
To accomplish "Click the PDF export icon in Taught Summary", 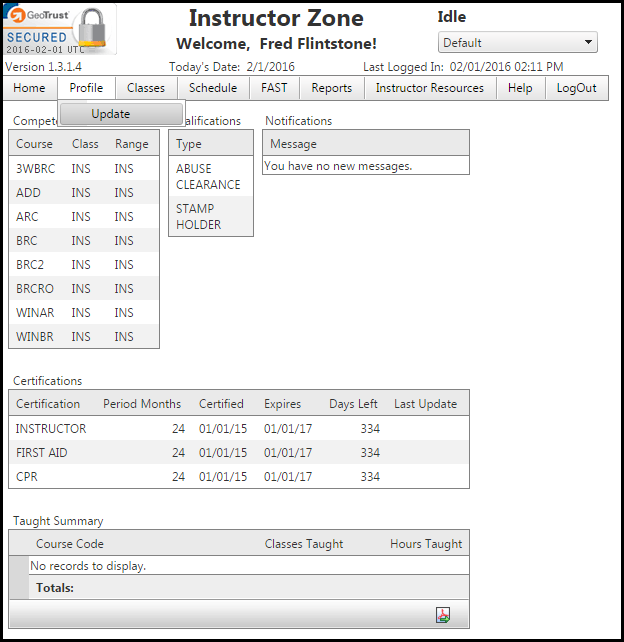I will (x=443, y=615).
